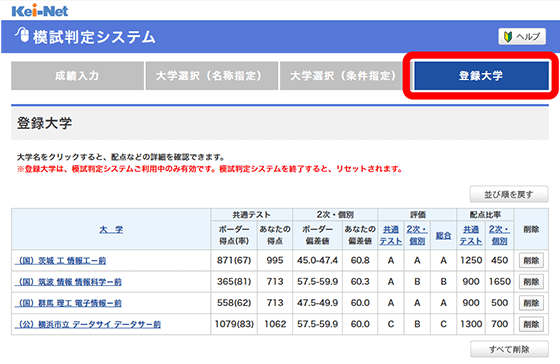Delete the 群馬 理工 row
560x364 pixels.
coord(531,303)
